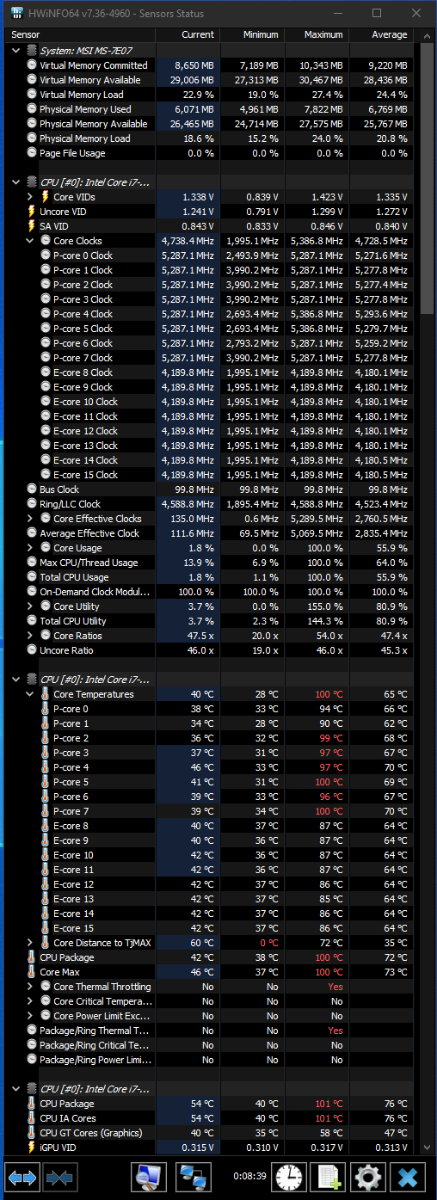This screenshot has height=1200, width=437.
Task: Click the Average column header
Action: (x=381, y=34)
